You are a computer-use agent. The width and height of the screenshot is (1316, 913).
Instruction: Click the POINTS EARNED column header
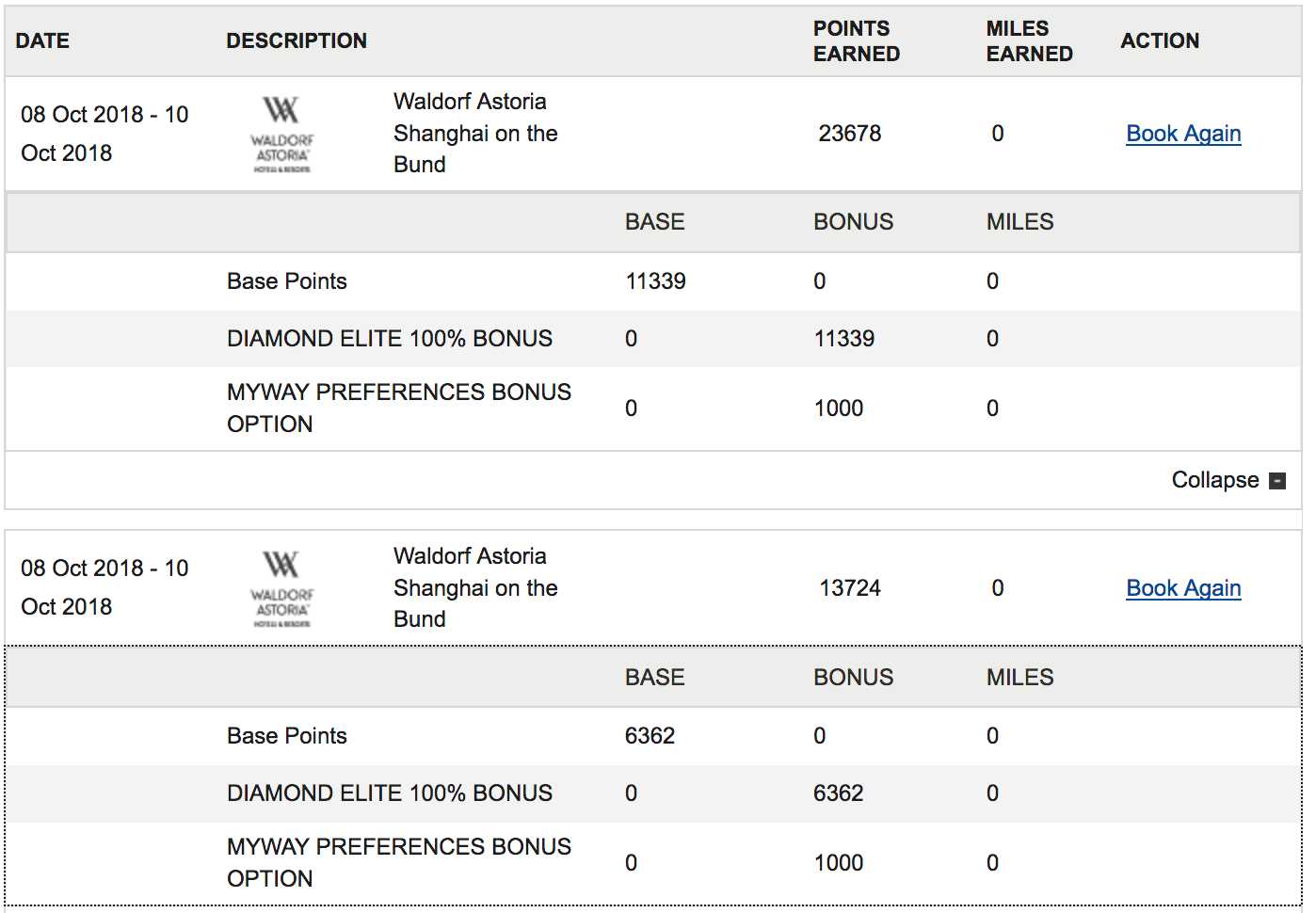tap(856, 41)
